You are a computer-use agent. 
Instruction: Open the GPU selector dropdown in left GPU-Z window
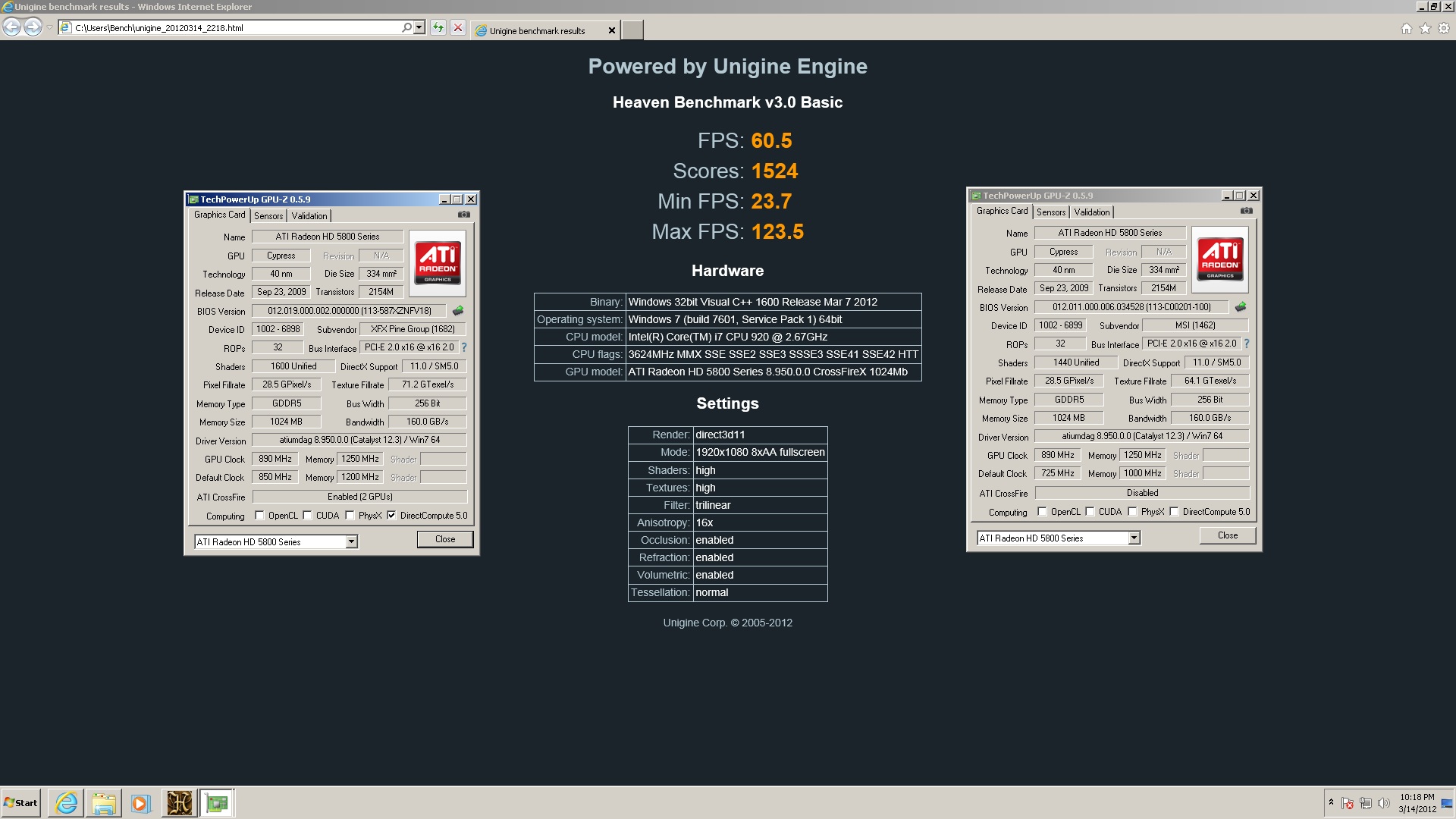point(351,542)
